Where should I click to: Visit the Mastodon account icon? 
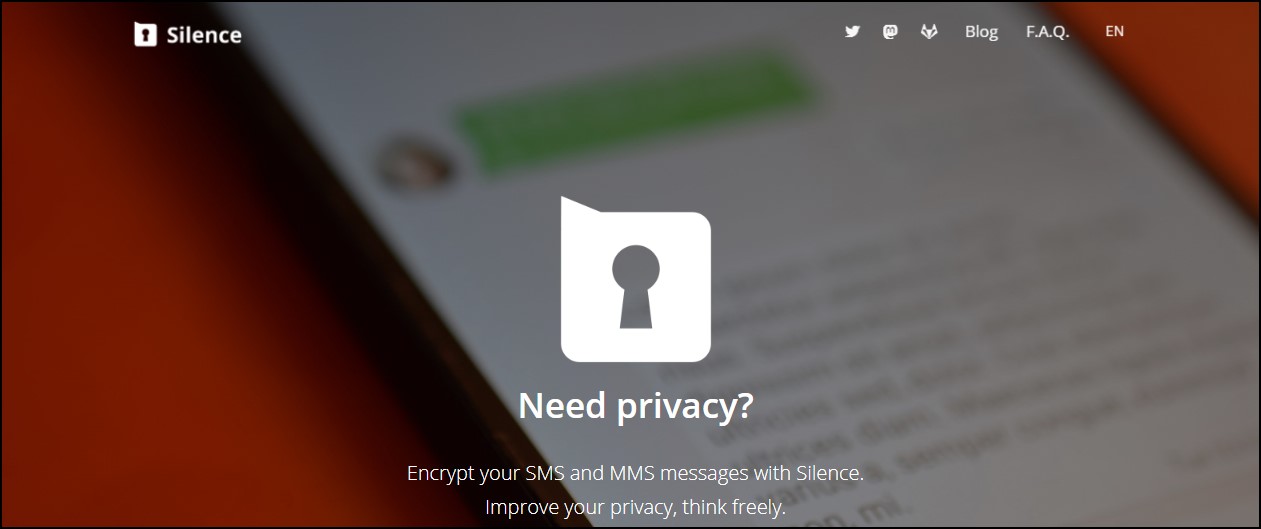[x=890, y=32]
